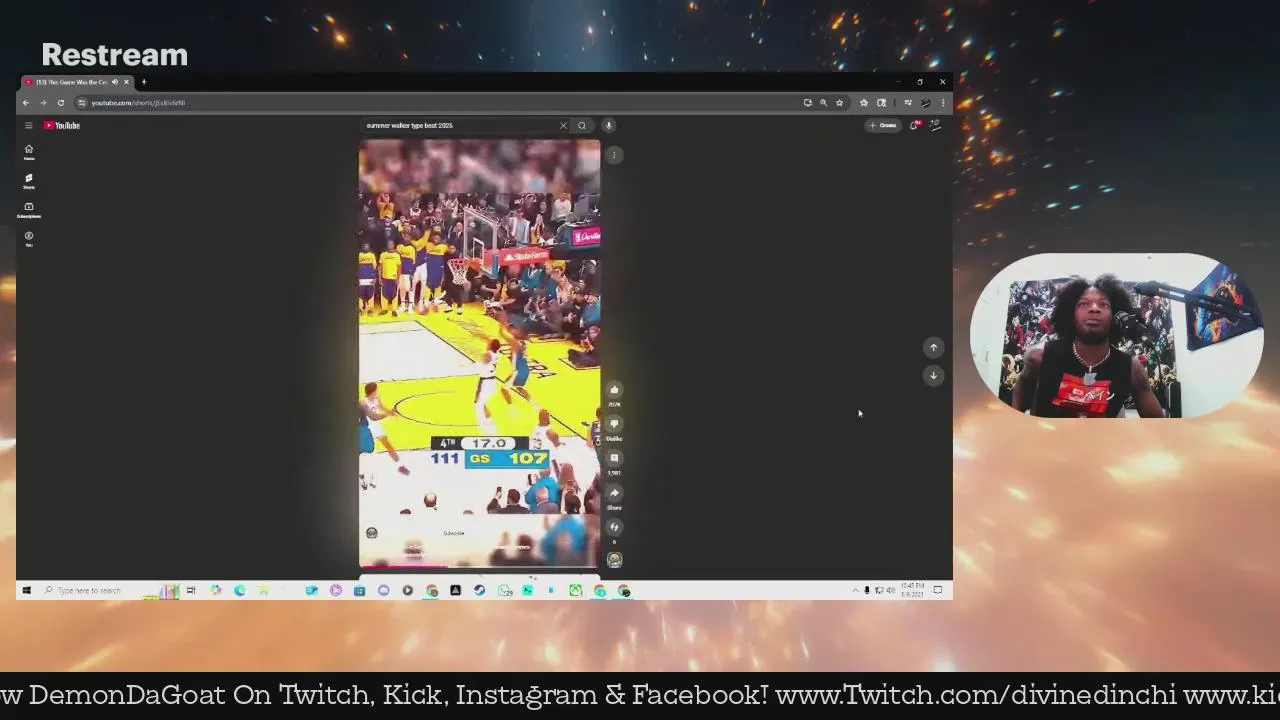Share this Short

pos(614,493)
